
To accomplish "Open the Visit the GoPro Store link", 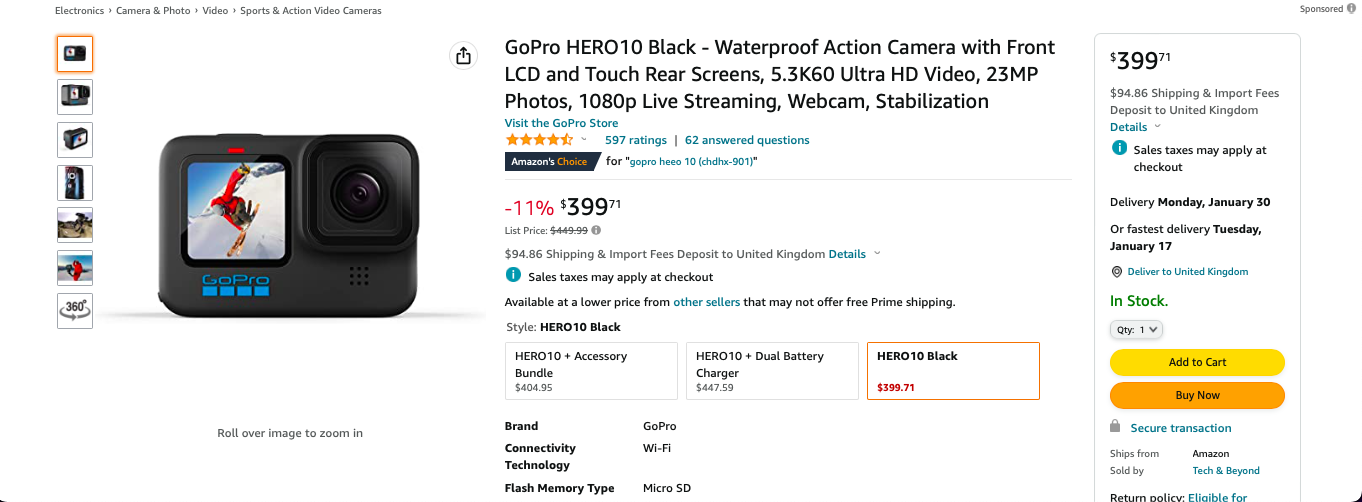I will (x=561, y=123).
